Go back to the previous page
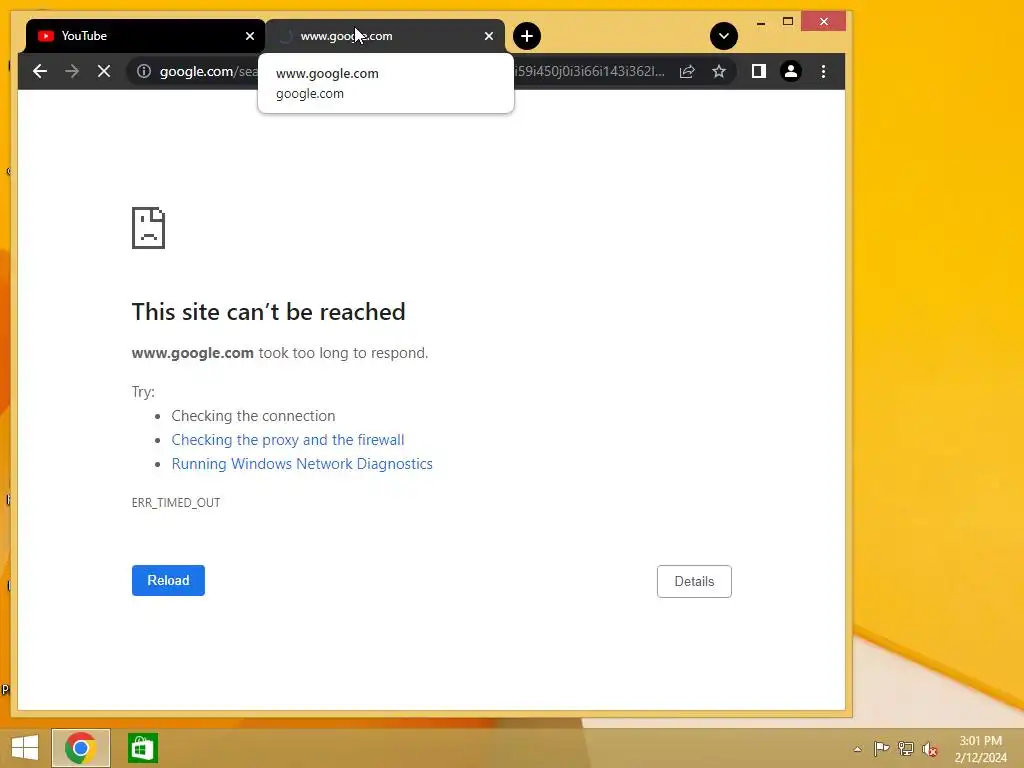Viewport: 1024px width, 768px height. [40, 71]
